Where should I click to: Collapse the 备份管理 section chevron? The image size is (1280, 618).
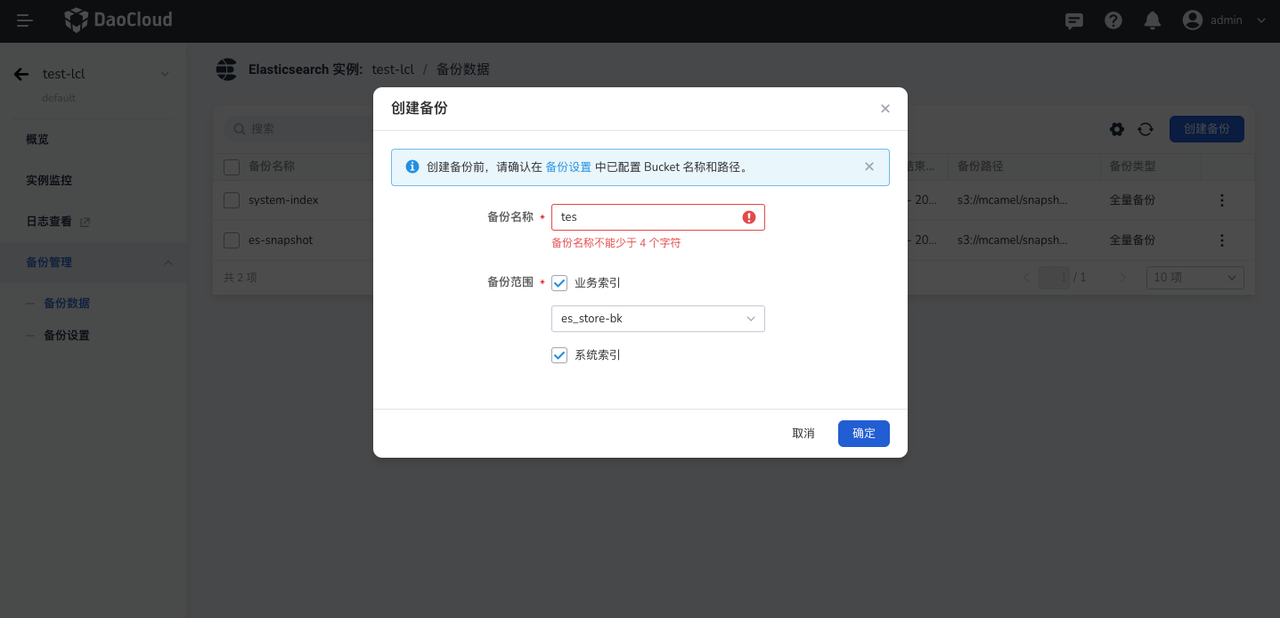168,262
